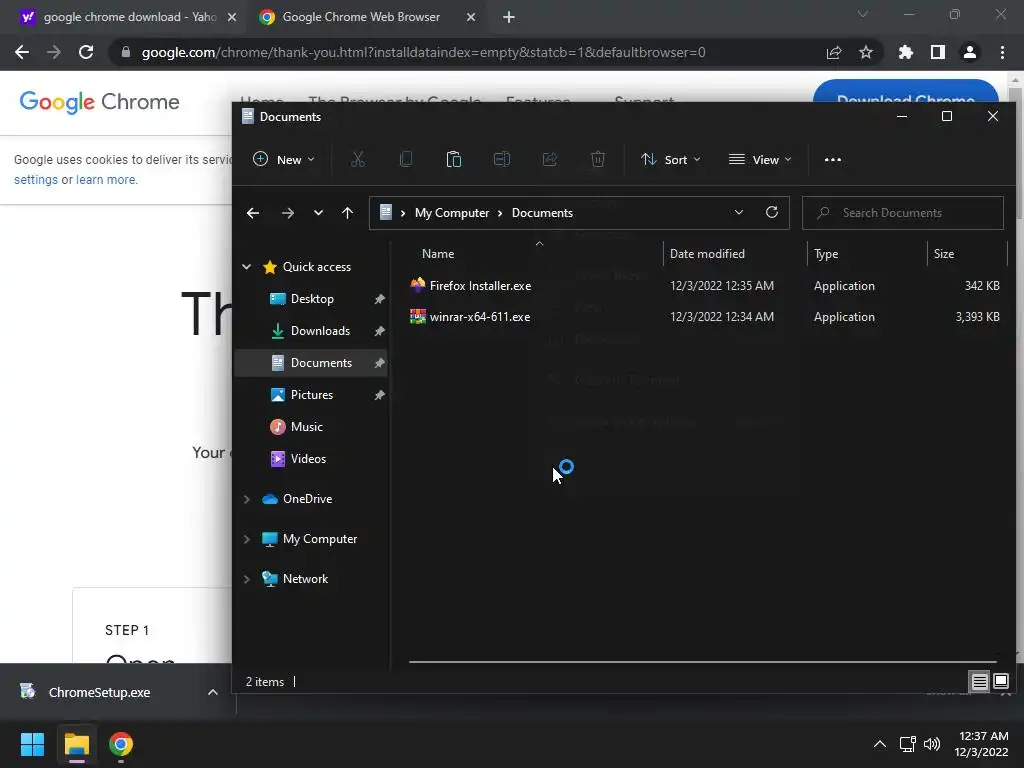Collapse the Quick access tree node

click(x=247, y=266)
